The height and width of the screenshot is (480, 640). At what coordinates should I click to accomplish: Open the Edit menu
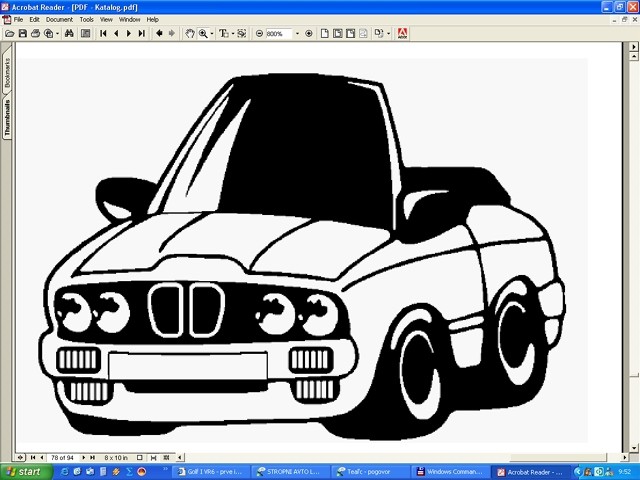tap(34, 19)
